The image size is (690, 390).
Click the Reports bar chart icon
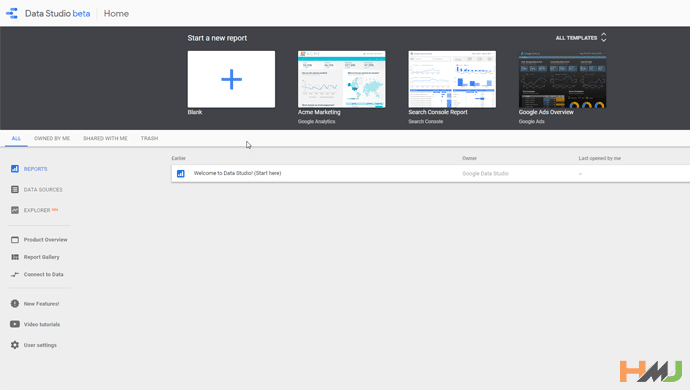[15, 169]
